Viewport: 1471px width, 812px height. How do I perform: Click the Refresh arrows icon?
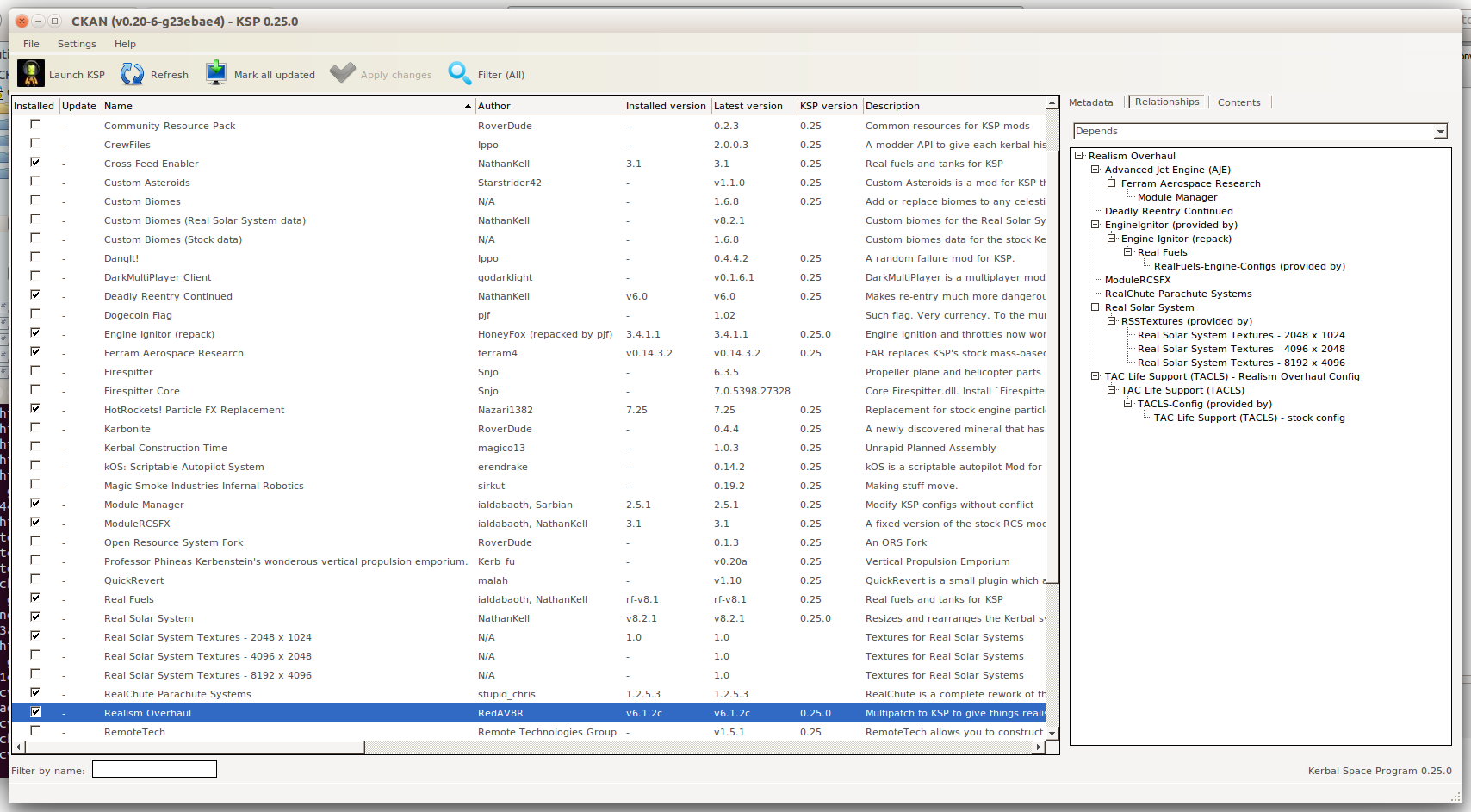pyautogui.click(x=132, y=74)
